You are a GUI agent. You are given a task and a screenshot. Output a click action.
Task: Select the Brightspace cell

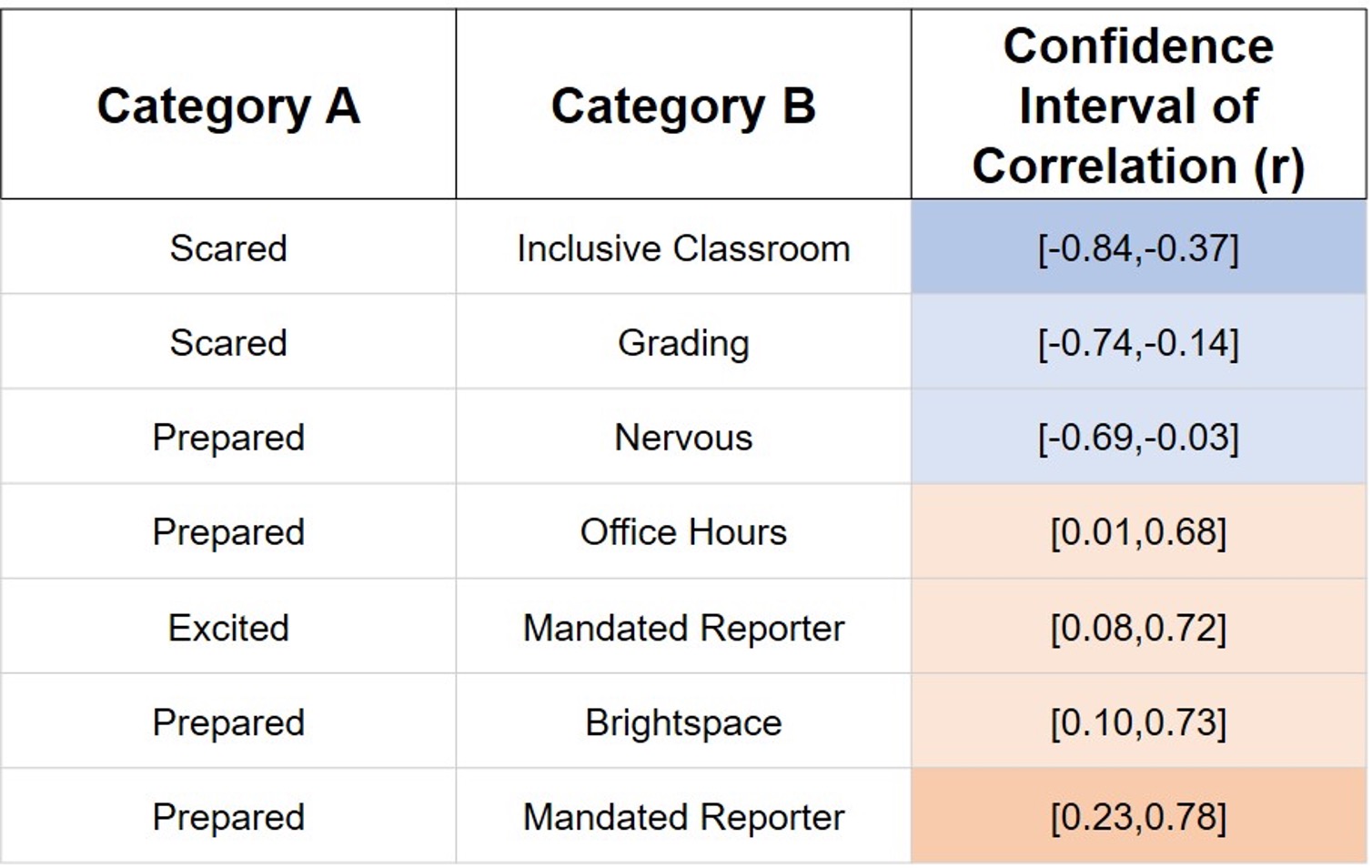point(683,722)
